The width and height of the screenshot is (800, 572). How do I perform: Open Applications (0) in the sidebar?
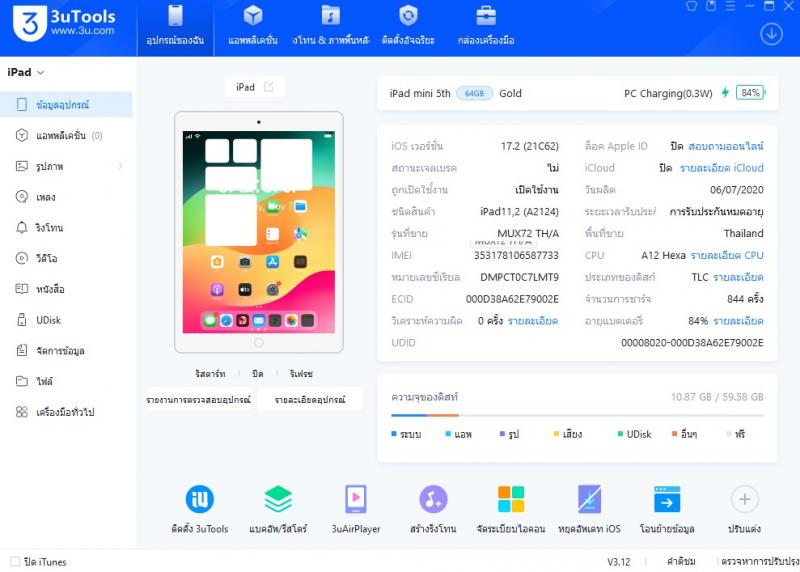pyautogui.click(x=66, y=136)
